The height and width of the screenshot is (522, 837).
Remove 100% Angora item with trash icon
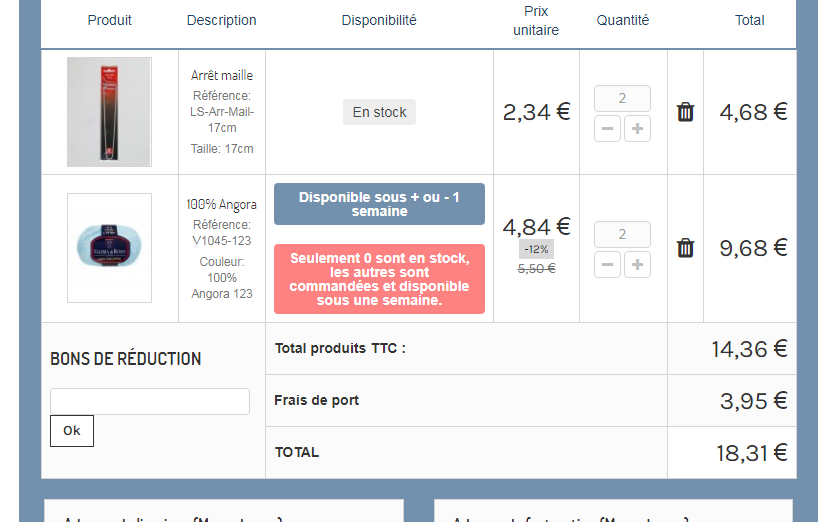click(x=685, y=248)
